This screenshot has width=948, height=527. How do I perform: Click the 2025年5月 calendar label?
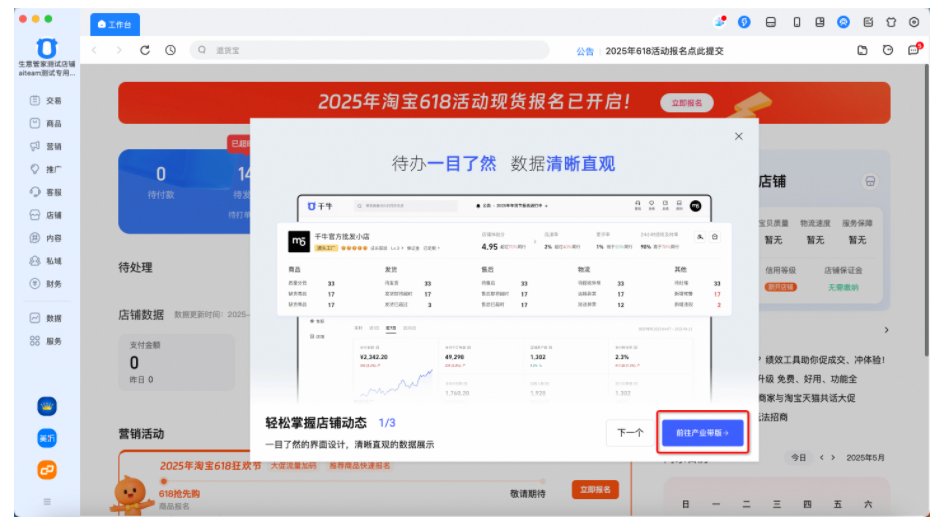tap(865, 457)
